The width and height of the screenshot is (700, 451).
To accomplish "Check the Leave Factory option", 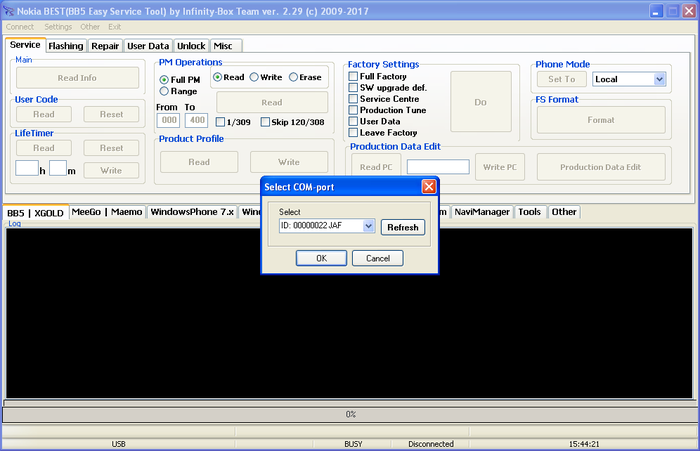I will [353, 132].
